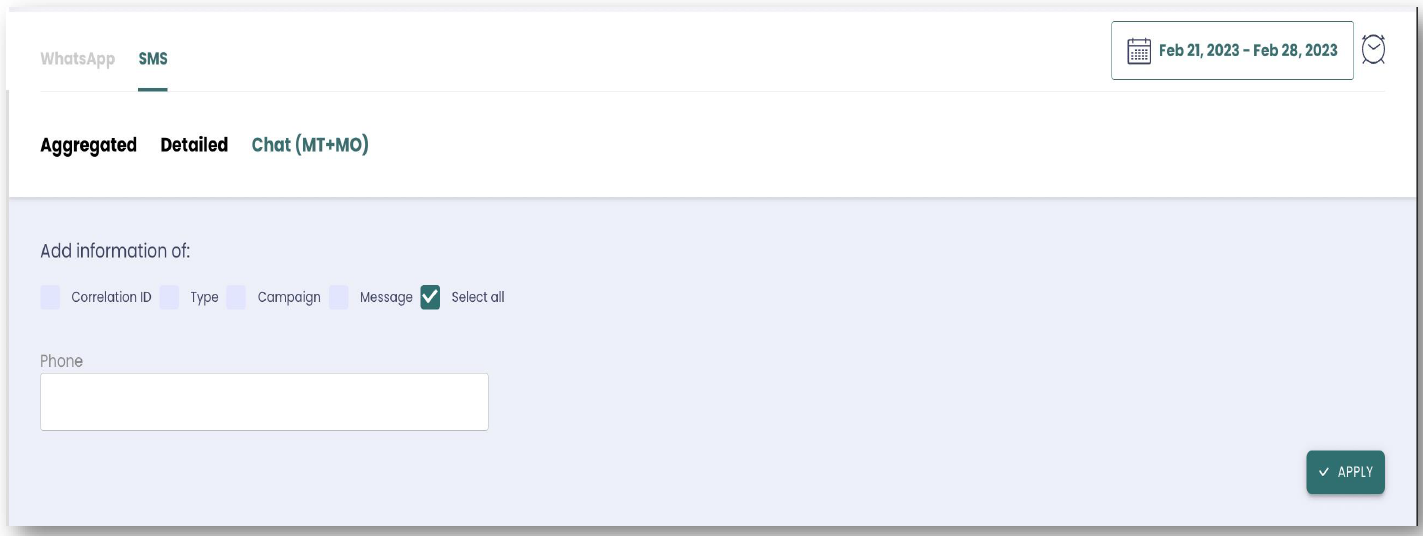This screenshot has width=1423, height=536.
Task: Open the Feb 21 – Feb 28 date range
Action: pyautogui.click(x=1247, y=51)
